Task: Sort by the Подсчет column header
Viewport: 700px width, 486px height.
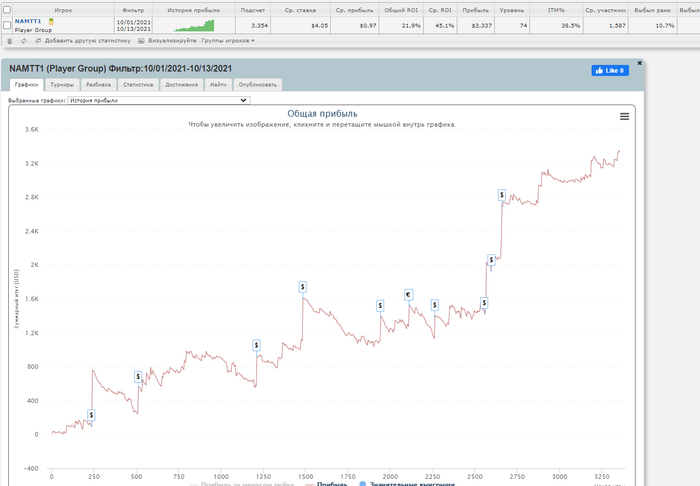Action: pos(253,10)
